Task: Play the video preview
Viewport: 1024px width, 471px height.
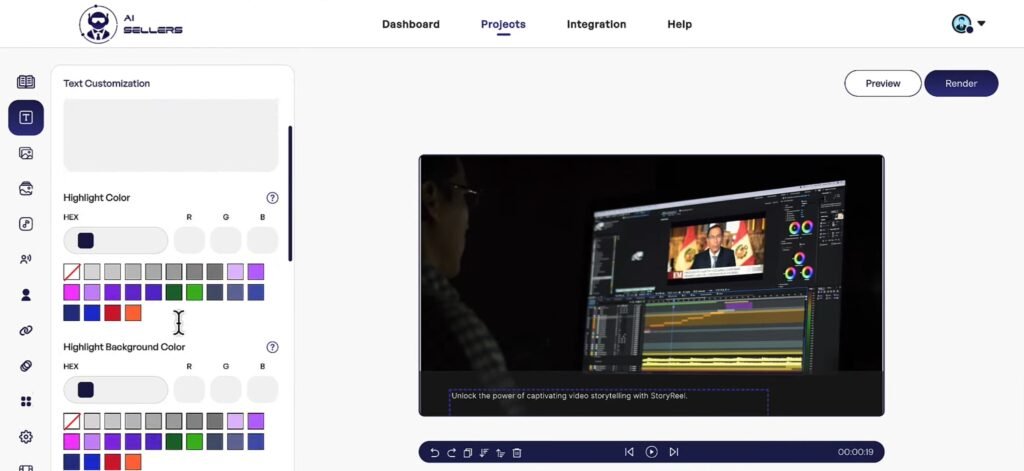Action: point(651,452)
